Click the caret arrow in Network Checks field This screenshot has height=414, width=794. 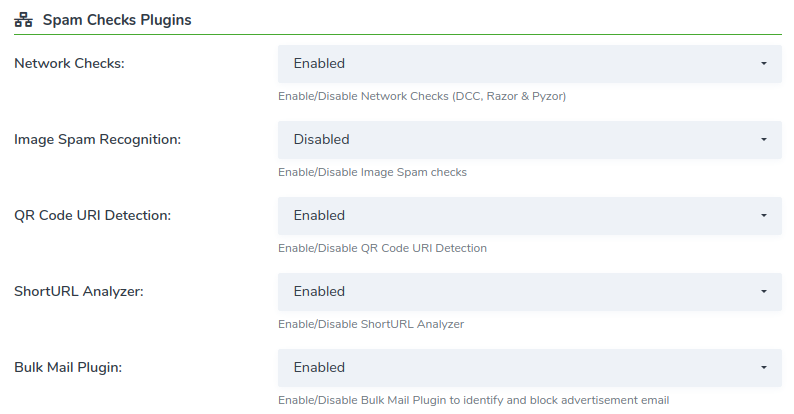764,64
